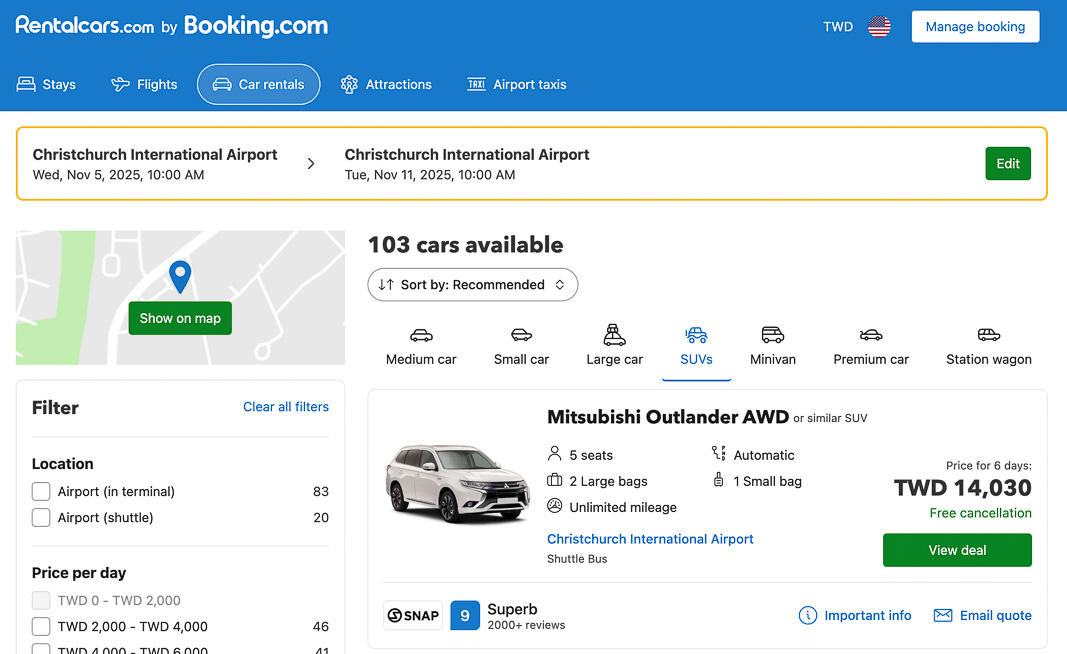Click the ferris wheel Attractions icon
The image size is (1067, 654).
coord(349,84)
